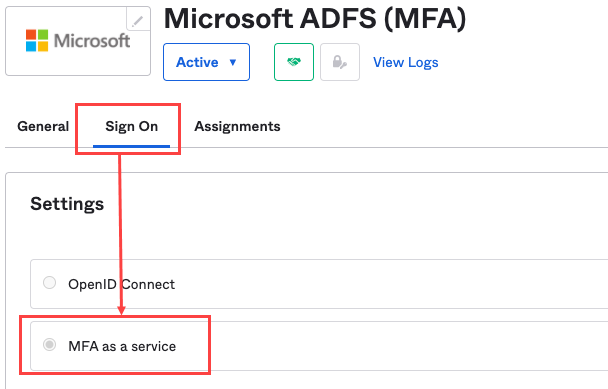
Task: Click the pencil edit icon on logo
Action: (x=138, y=20)
